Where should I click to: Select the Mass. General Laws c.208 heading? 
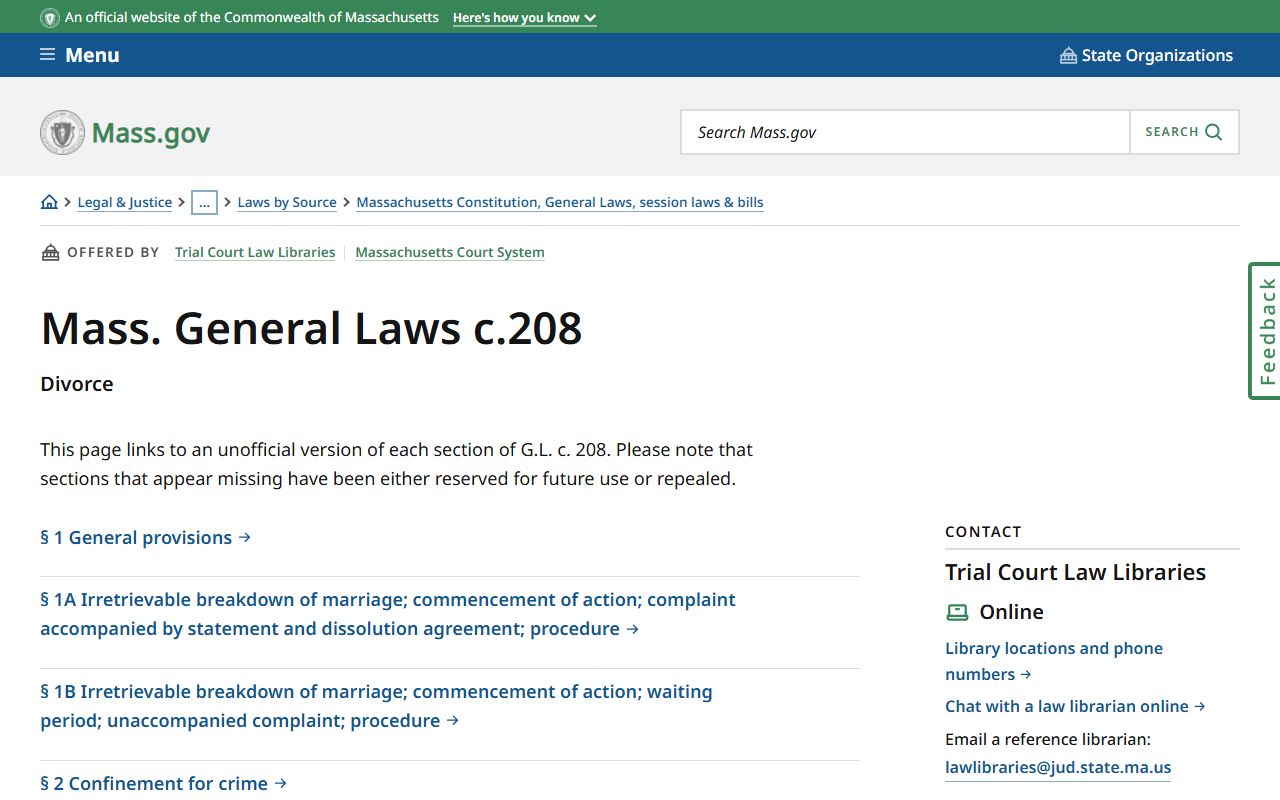(311, 328)
